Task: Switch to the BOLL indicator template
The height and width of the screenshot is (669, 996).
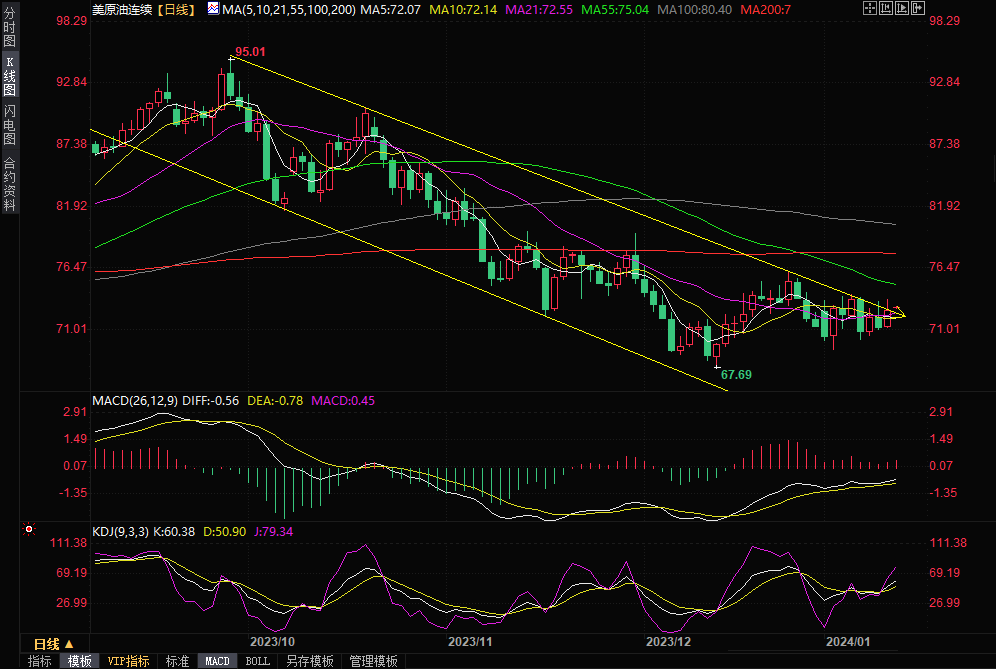Action: [257, 661]
